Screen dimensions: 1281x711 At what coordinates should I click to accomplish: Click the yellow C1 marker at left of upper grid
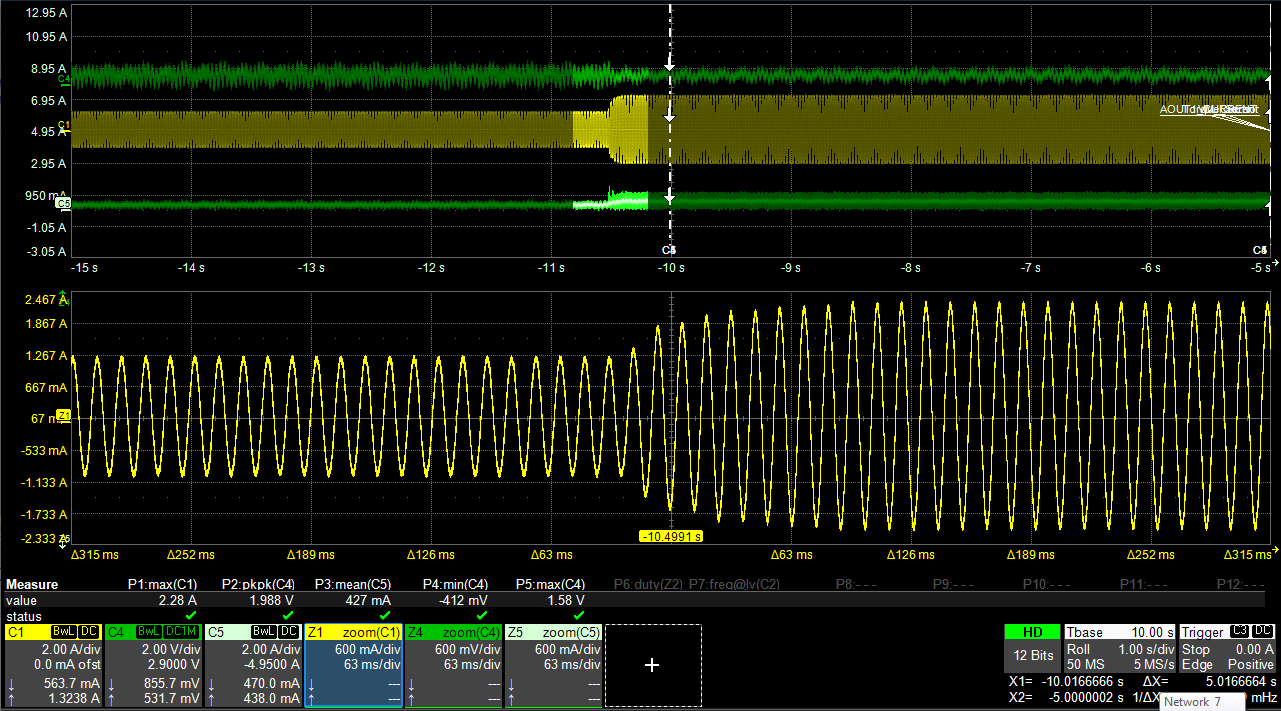(63, 125)
